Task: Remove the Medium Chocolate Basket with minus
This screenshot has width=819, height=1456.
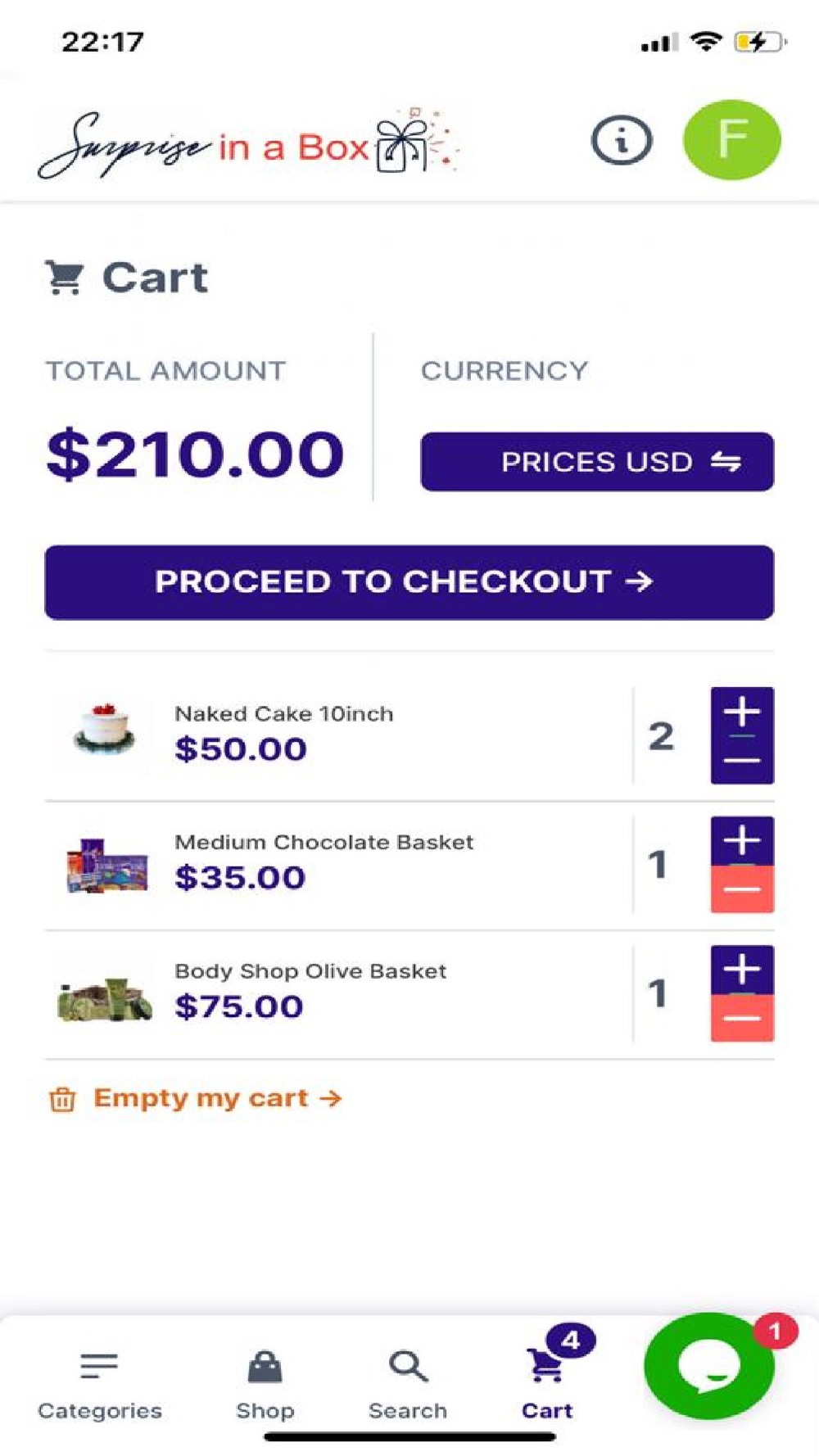Action: 742,889
